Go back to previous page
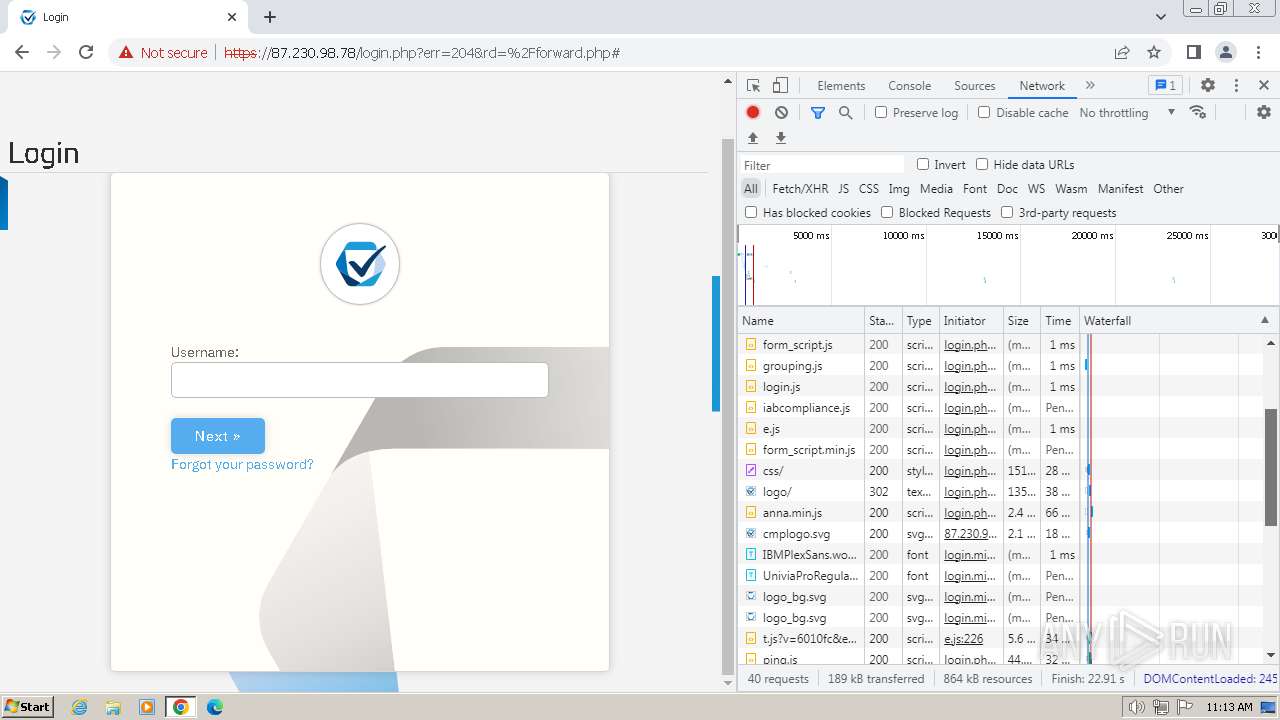The height and width of the screenshot is (720, 1280). (x=22, y=52)
